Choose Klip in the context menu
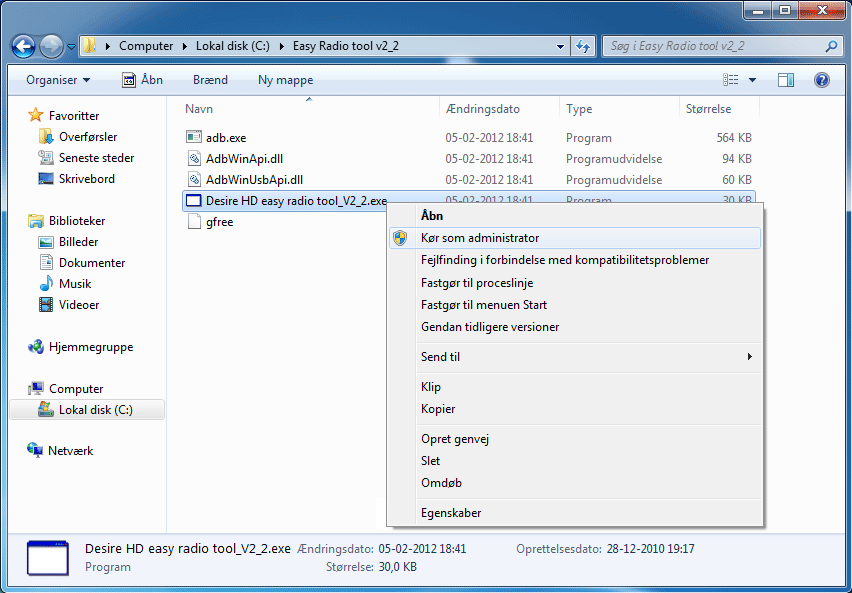 575,387
